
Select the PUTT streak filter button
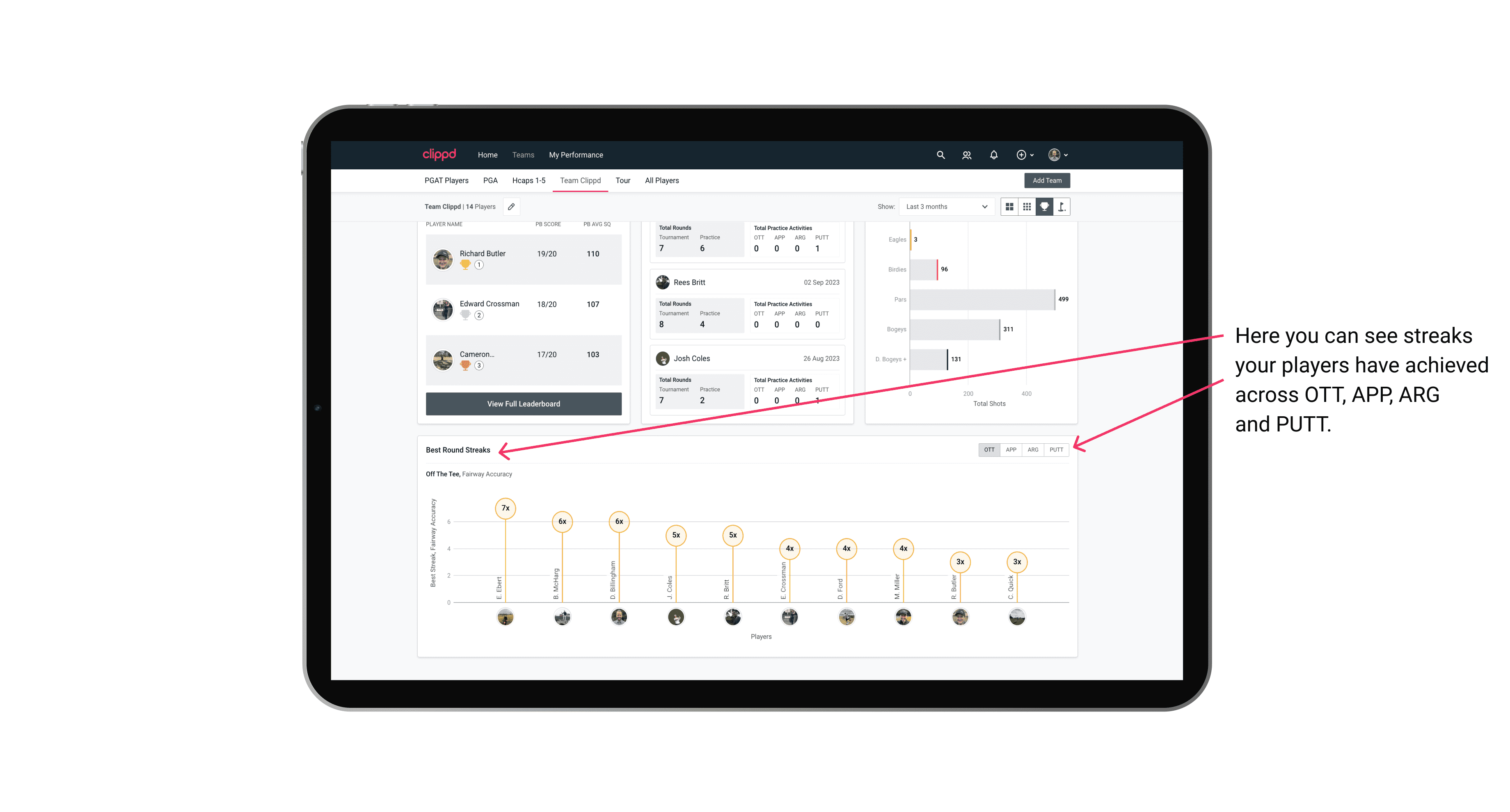[1056, 450]
